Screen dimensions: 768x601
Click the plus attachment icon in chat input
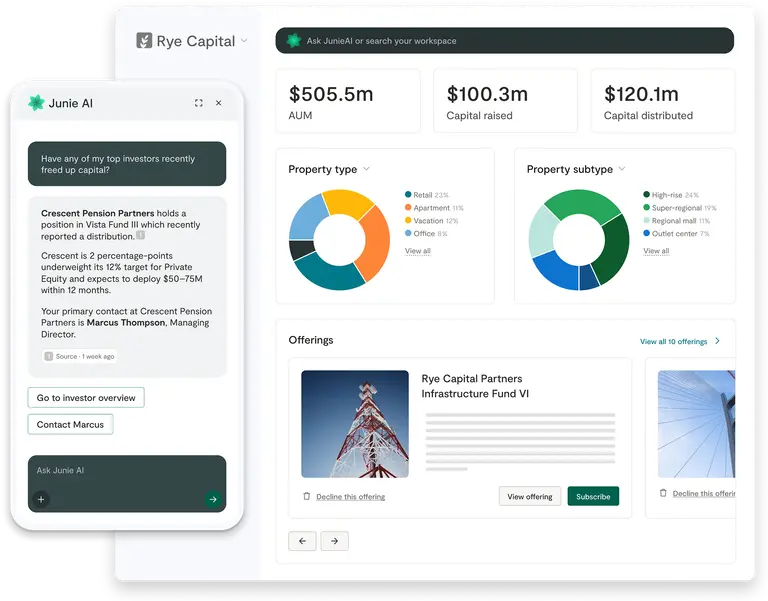[x=41, y=499]
